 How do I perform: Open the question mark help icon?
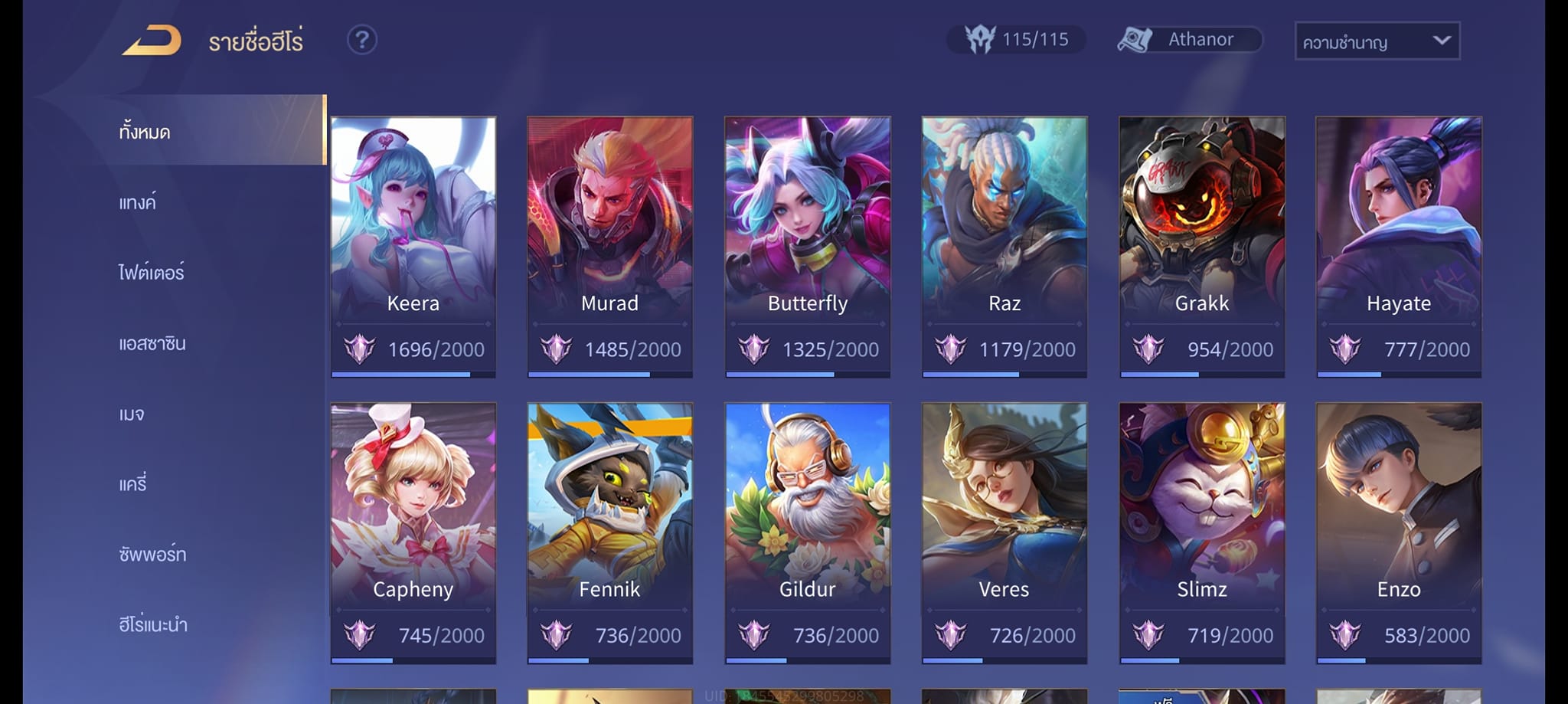click(362, 40)
